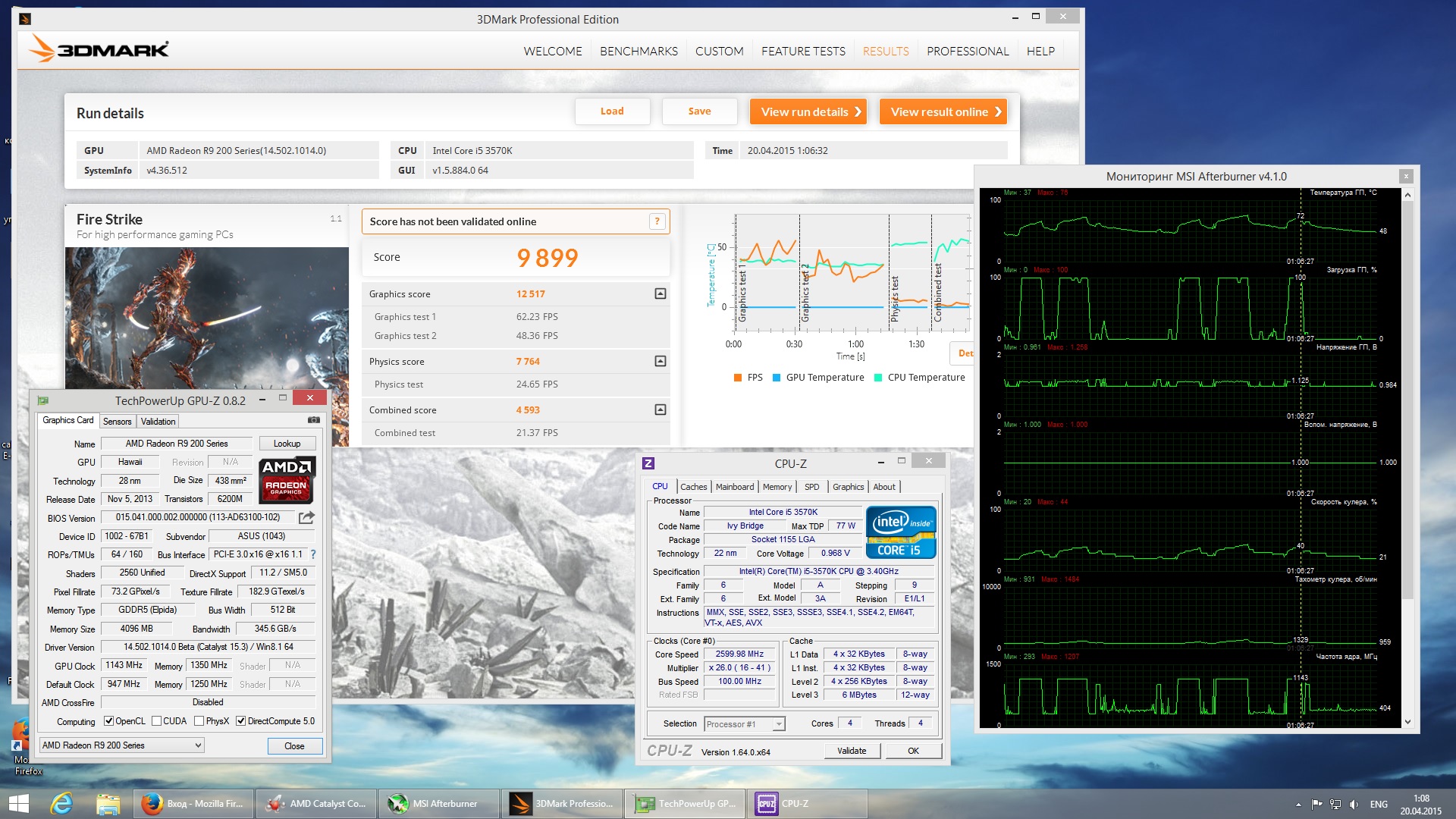Switch to AMD Catalyst taskbar window
Screen dimensions: 1456x819
(x=316, y=804)
